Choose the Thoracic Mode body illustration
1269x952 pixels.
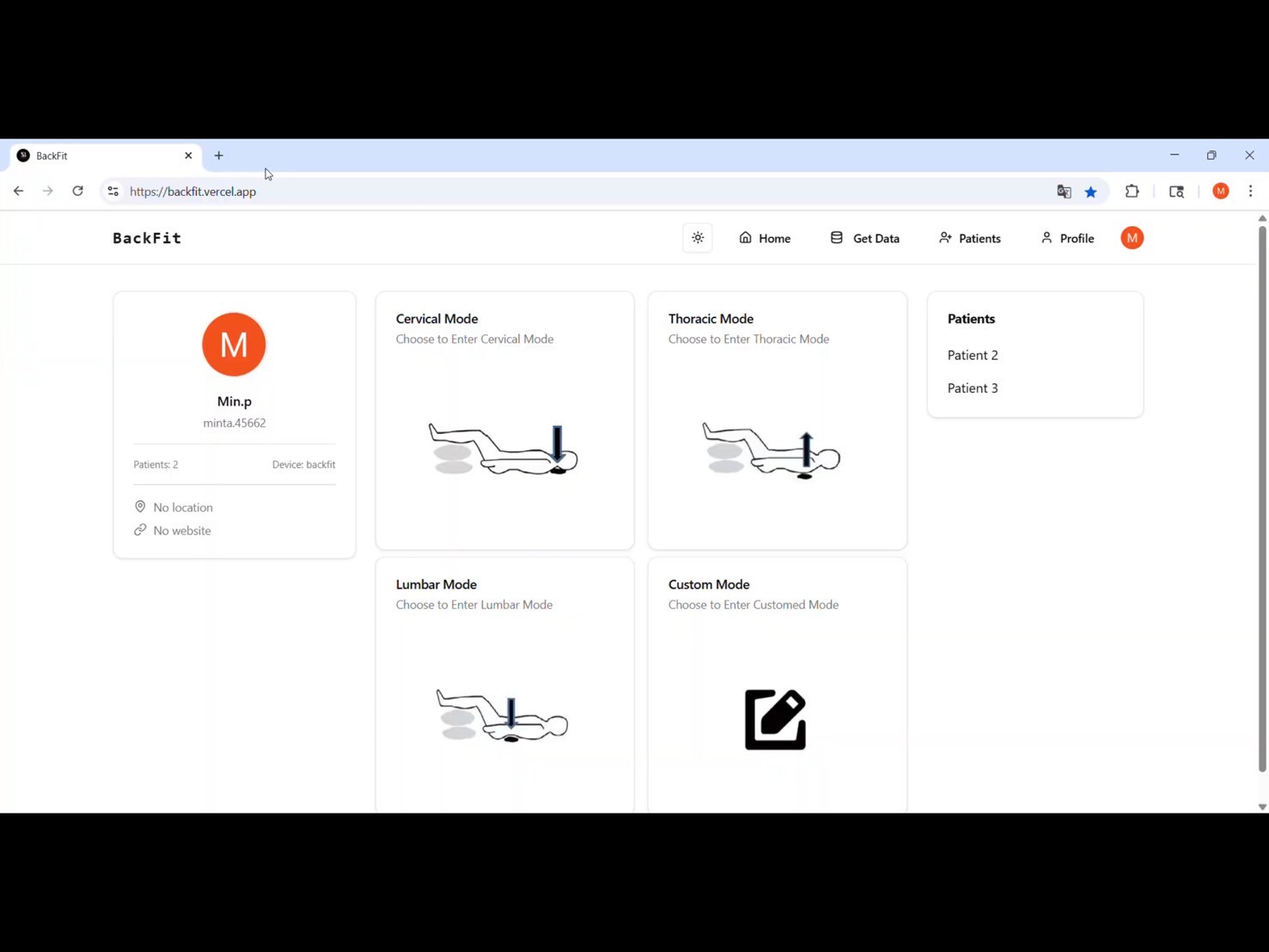tap(771, 451)
